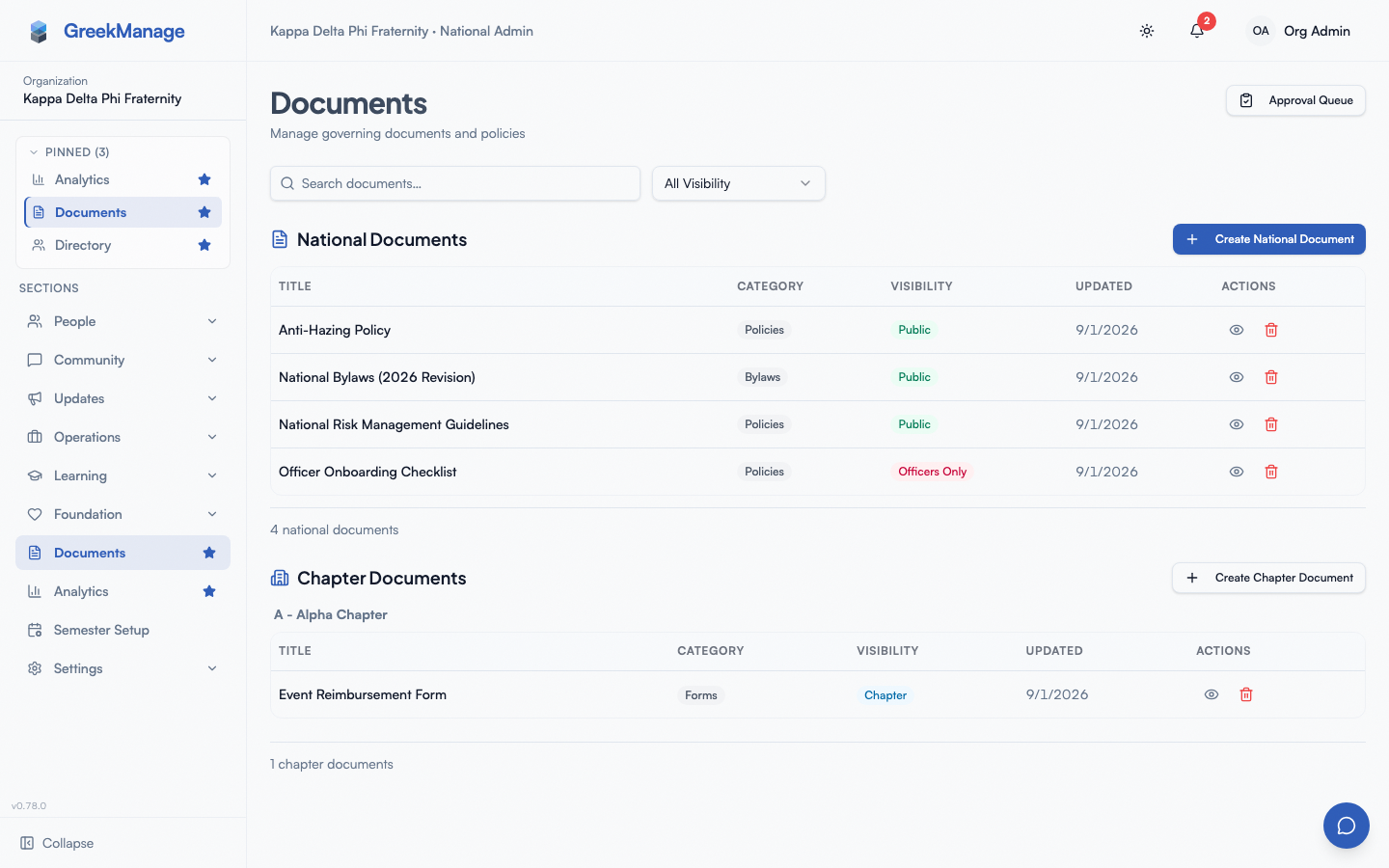This screenshot has width=1389, height=868.
Task: Click Officer Onboarding Checklist title
Action: [368, 472]
